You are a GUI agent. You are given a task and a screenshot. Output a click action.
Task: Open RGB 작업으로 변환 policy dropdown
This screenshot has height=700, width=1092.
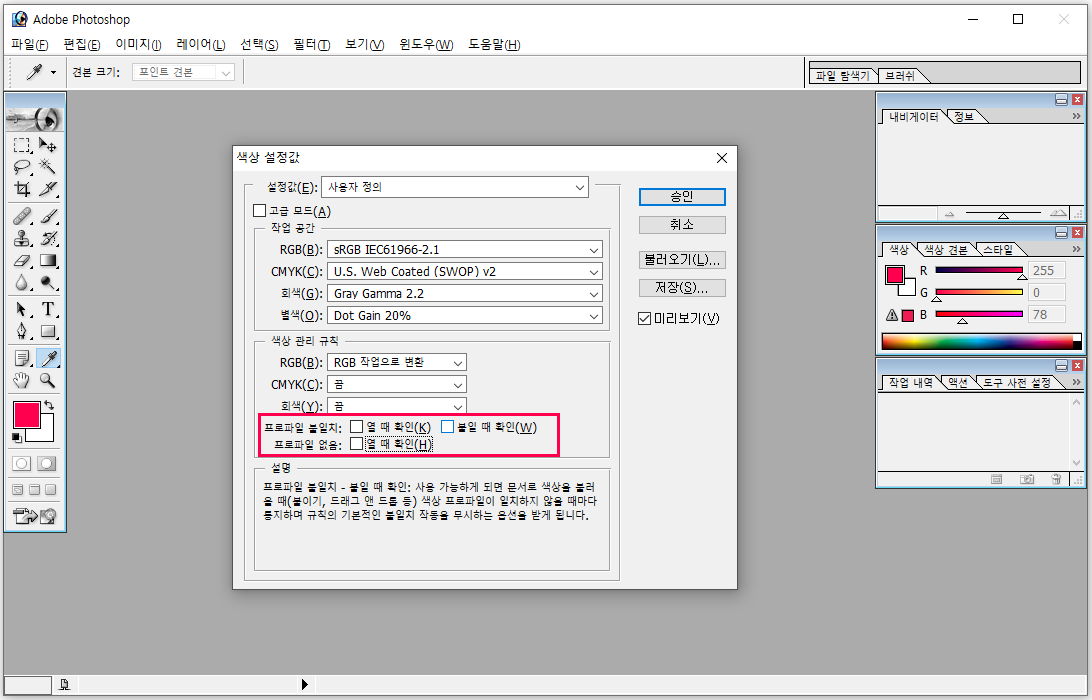coord(397,362)
